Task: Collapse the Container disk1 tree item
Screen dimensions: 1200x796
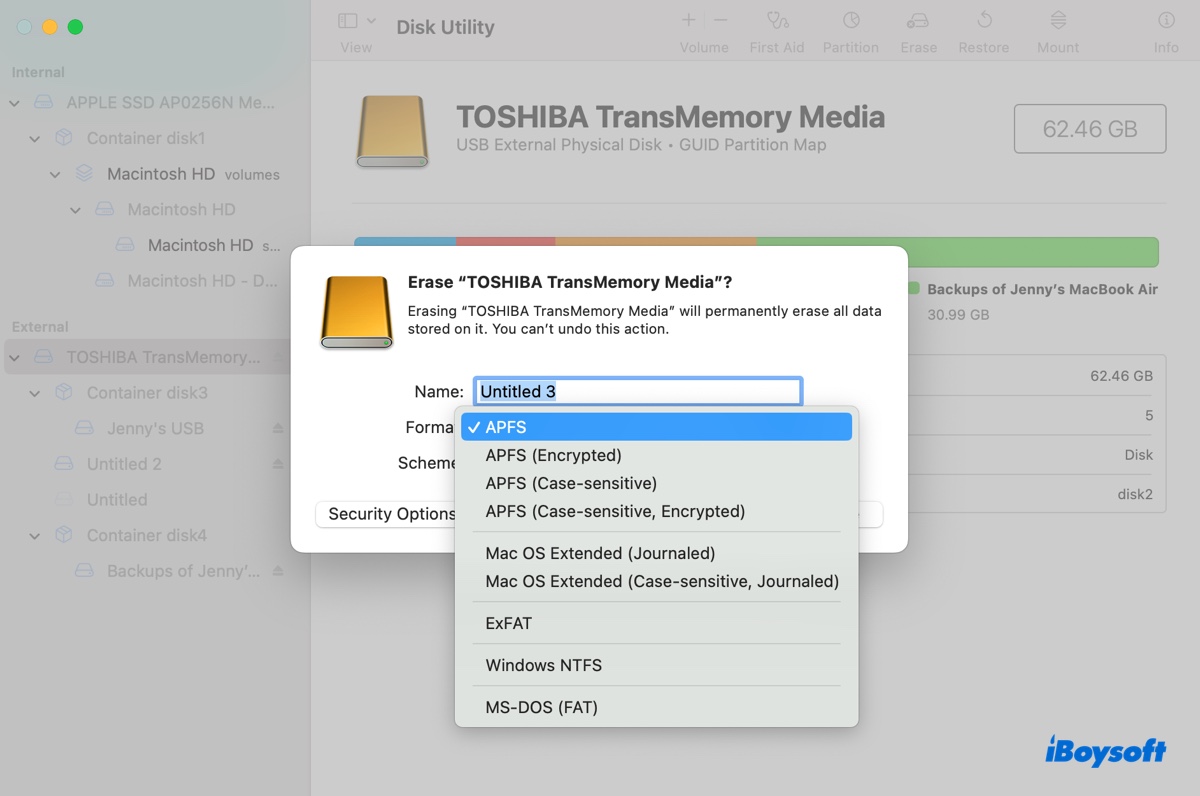Action: (x=35, y=138)
